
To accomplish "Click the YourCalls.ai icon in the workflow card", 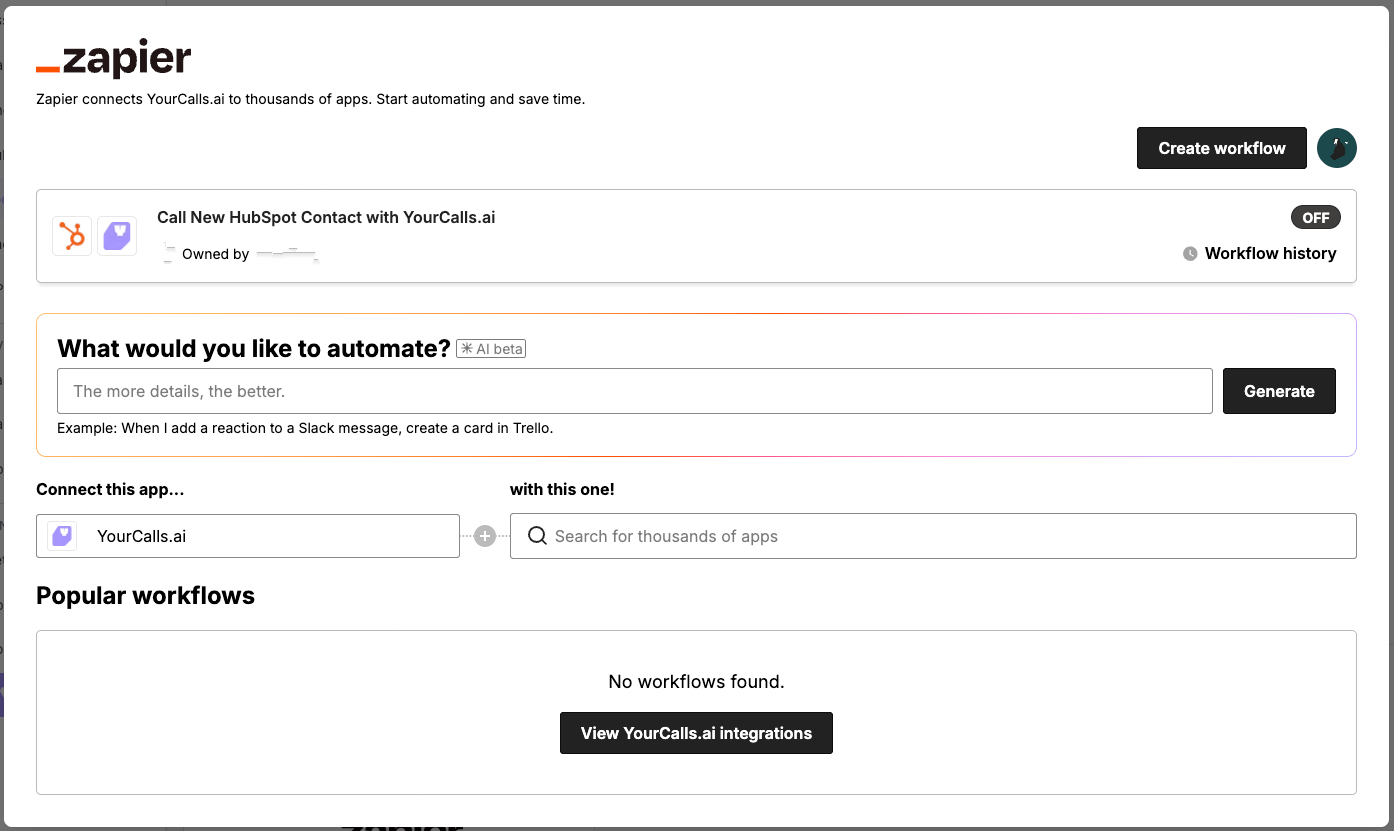I will click(x=117, y=236).
